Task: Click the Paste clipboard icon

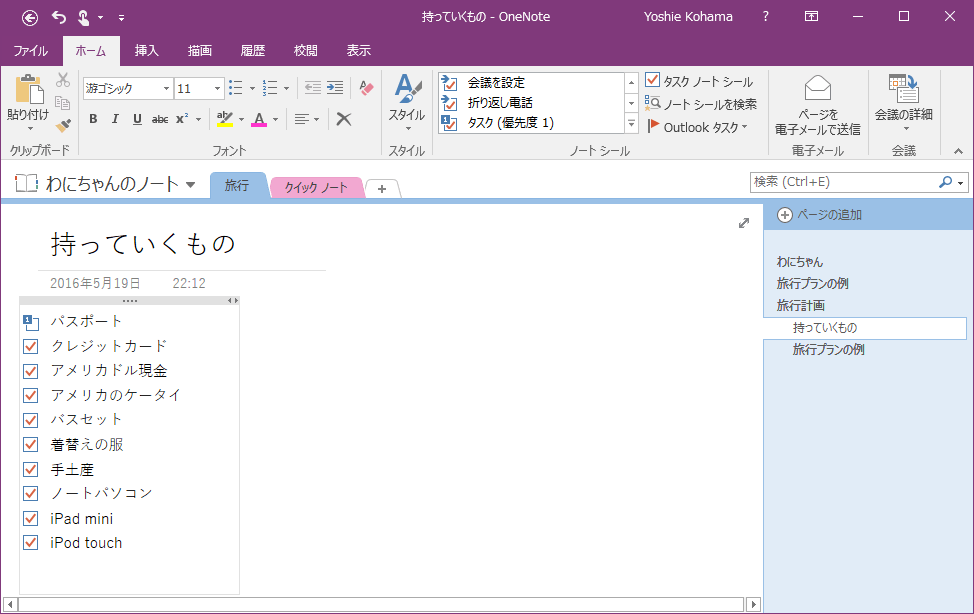Action: point(29,90)
